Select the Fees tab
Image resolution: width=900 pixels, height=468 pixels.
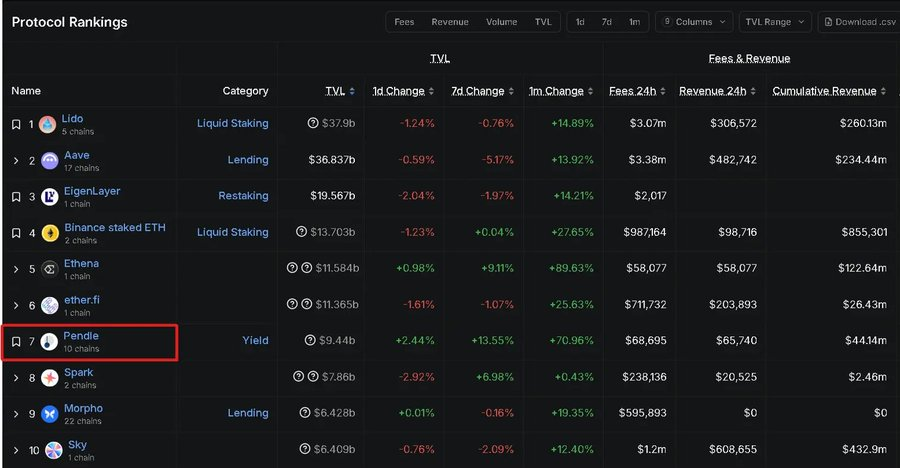404,22
